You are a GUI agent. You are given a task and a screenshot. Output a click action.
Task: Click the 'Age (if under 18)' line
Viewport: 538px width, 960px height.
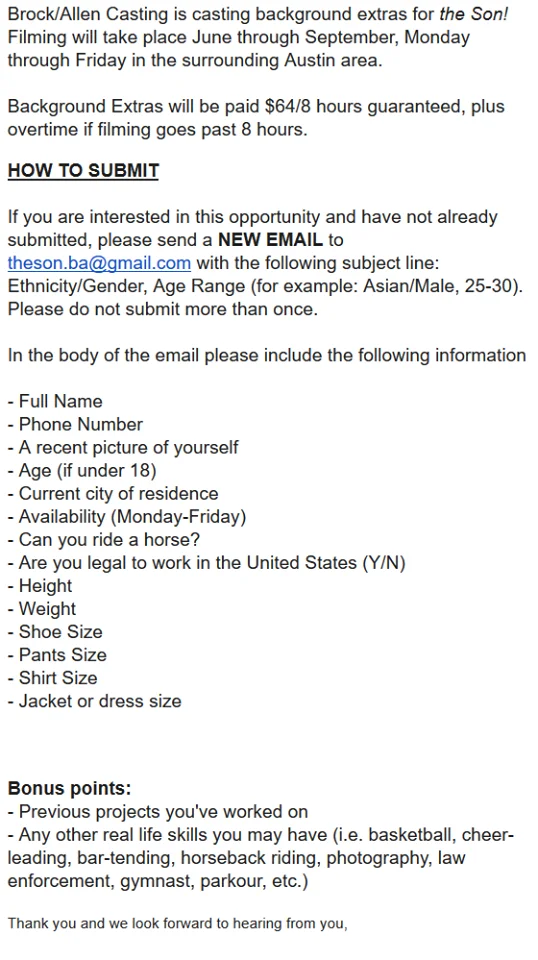coord(82,471)
